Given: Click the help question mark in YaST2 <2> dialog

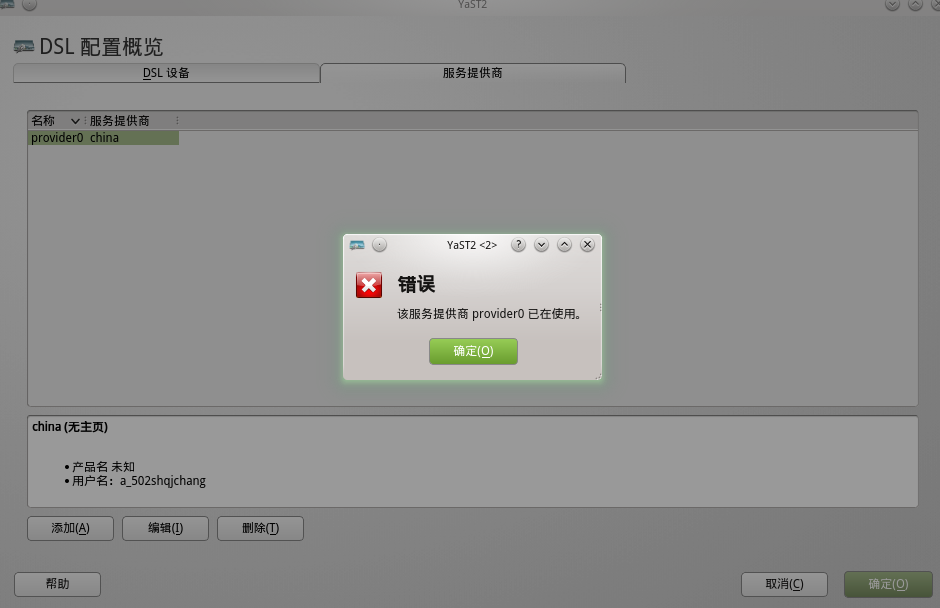Looking at the screenshot, I should tap(519, 245).
